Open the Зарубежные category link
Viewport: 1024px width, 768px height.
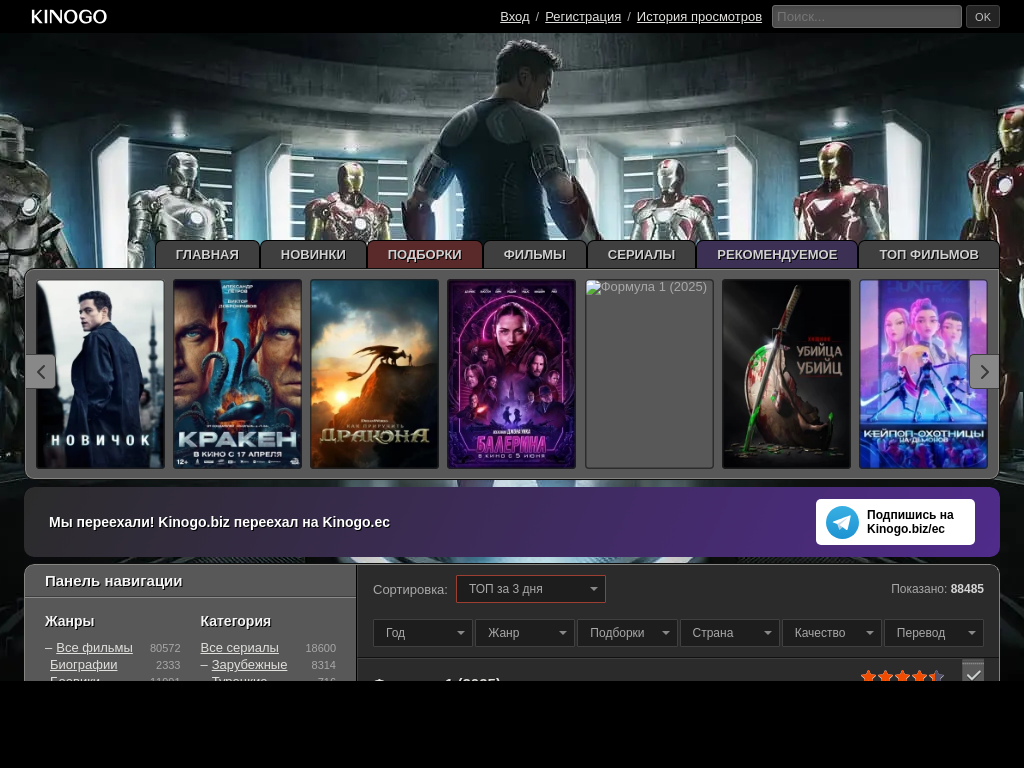point(249,665)
